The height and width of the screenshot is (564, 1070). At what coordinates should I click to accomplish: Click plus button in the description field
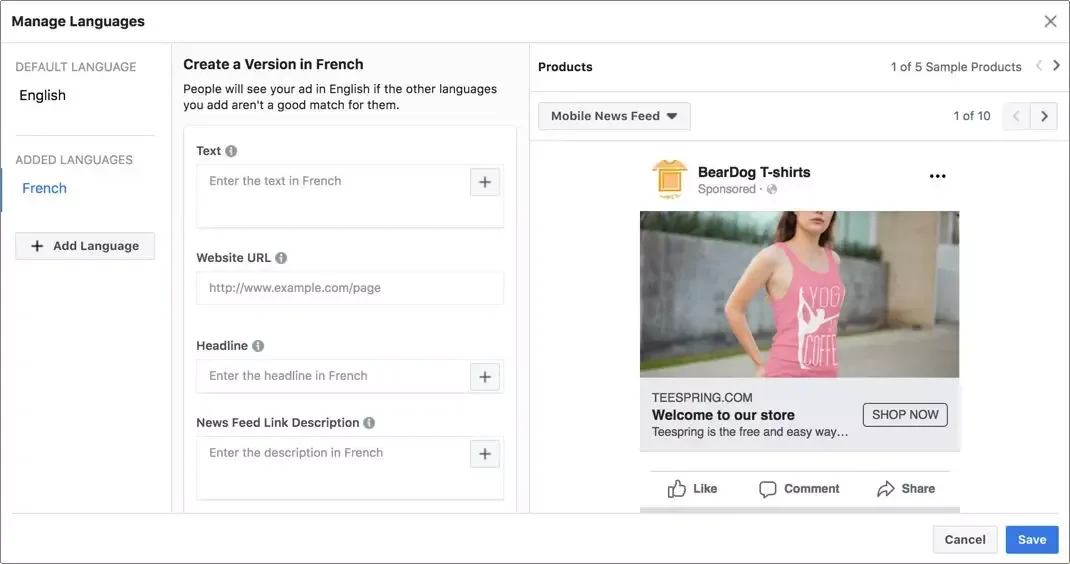pos(485,454)
